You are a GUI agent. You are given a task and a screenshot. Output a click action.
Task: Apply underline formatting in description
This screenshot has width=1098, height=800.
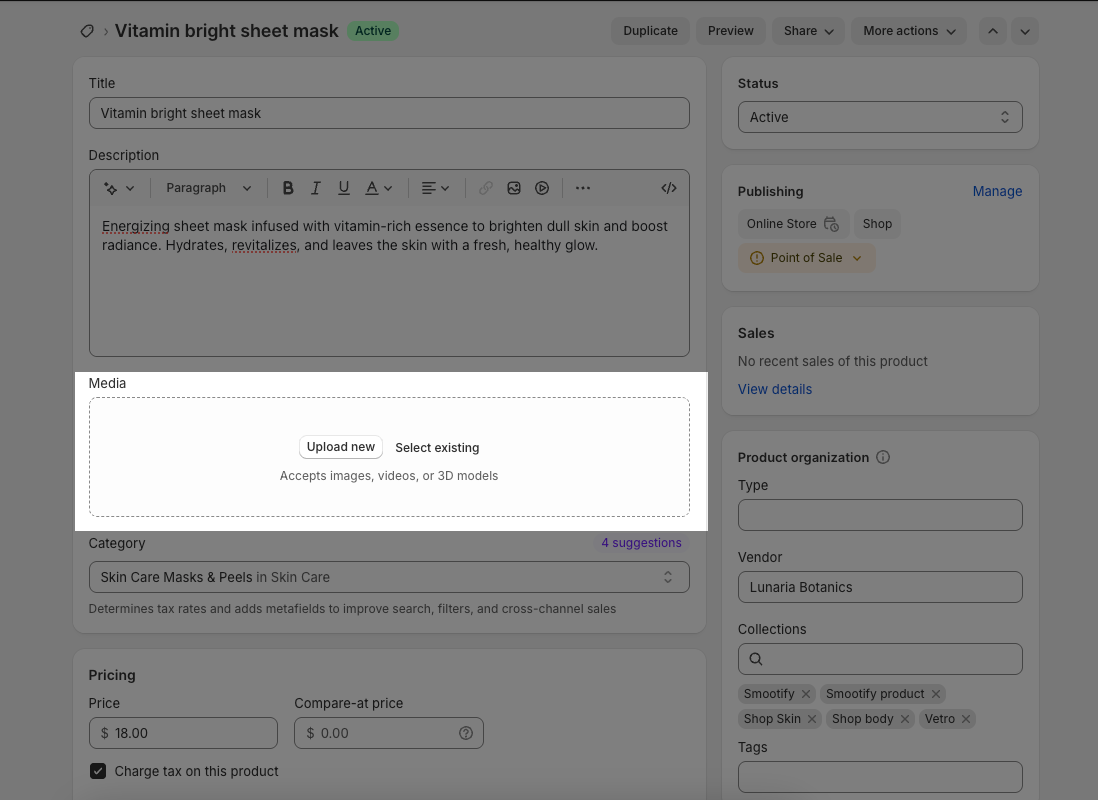[344, 188]
